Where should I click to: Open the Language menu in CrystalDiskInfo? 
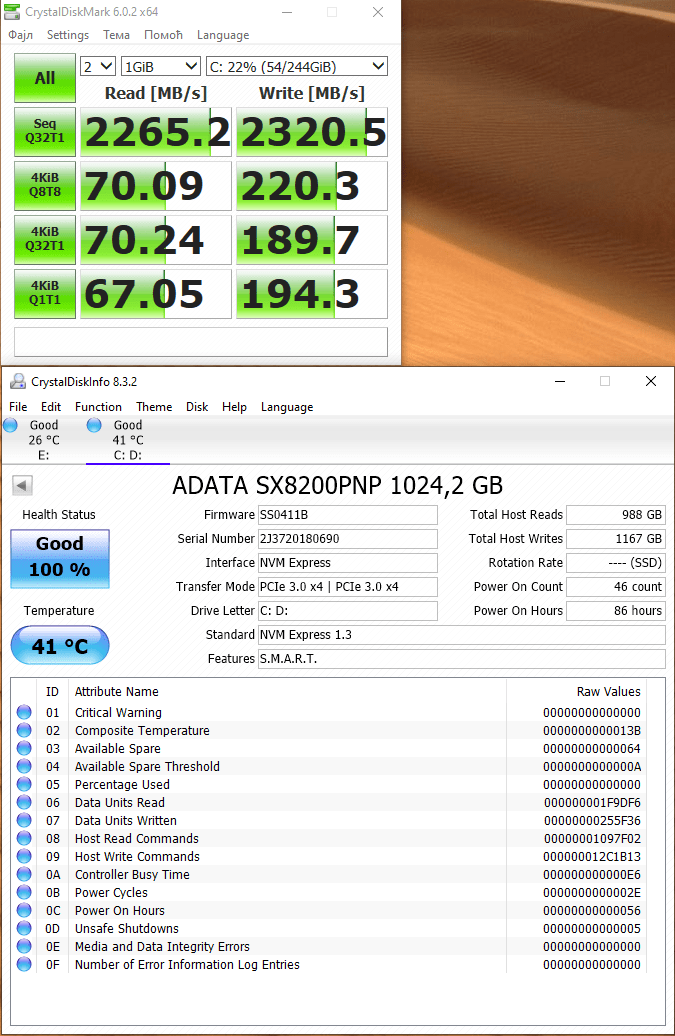pyautogui.click(x=287, y=407)
